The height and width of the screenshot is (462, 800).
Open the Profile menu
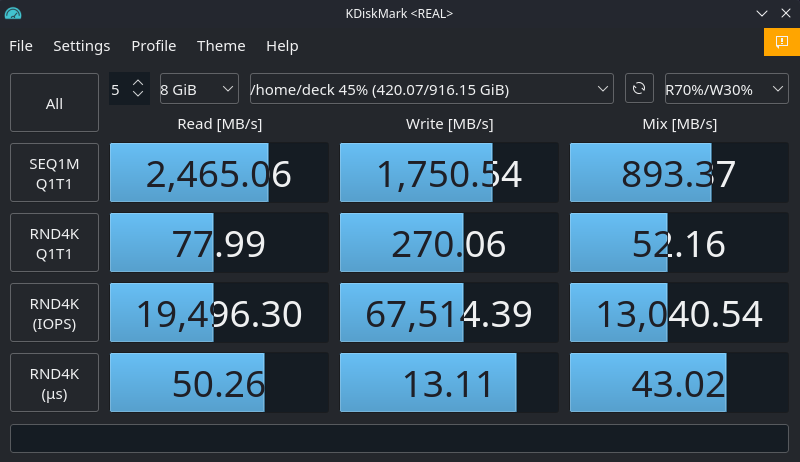[x=153, y=46]
